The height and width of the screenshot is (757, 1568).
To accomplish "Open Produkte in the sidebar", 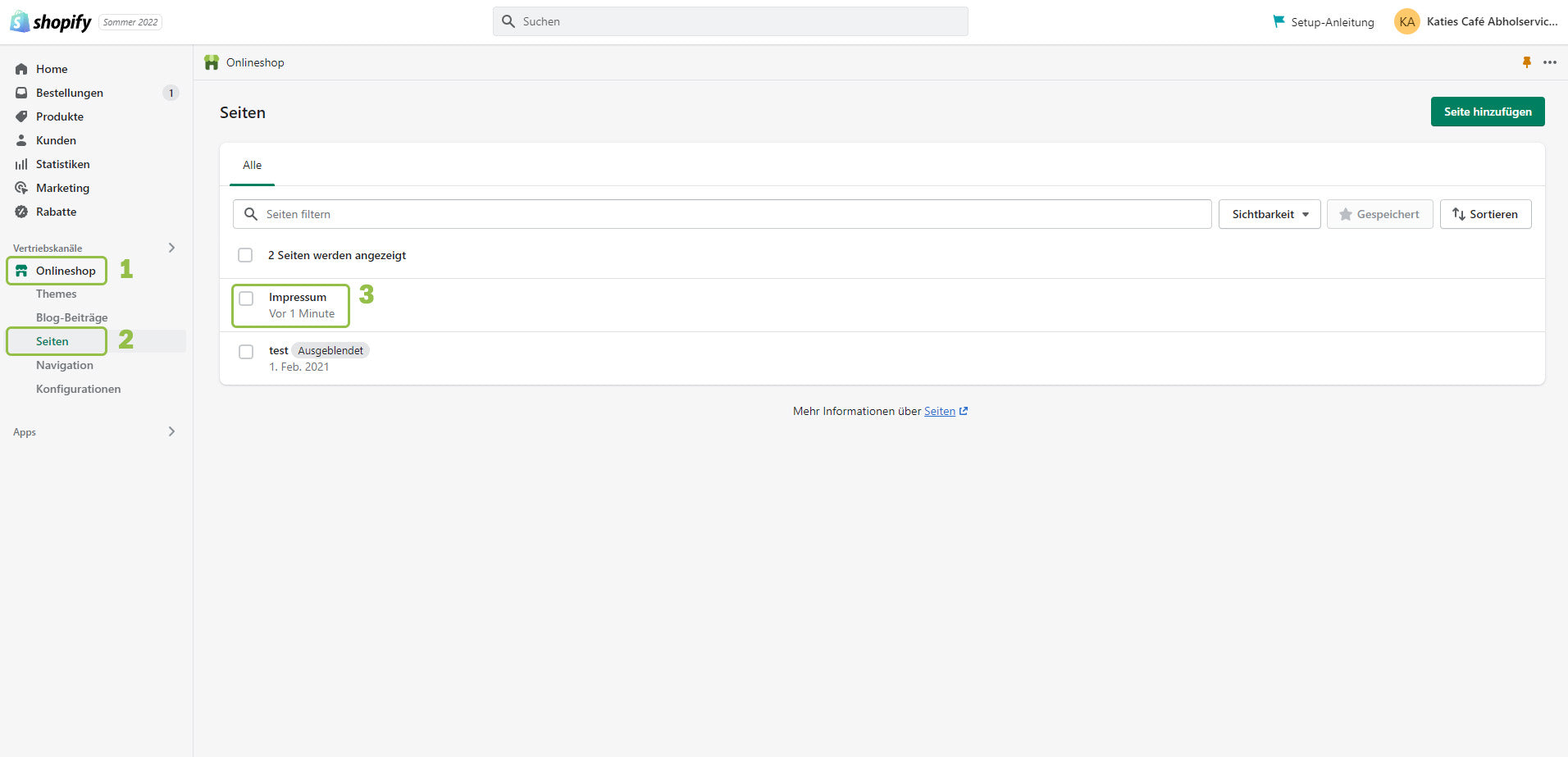I will [x=60, y=116].
